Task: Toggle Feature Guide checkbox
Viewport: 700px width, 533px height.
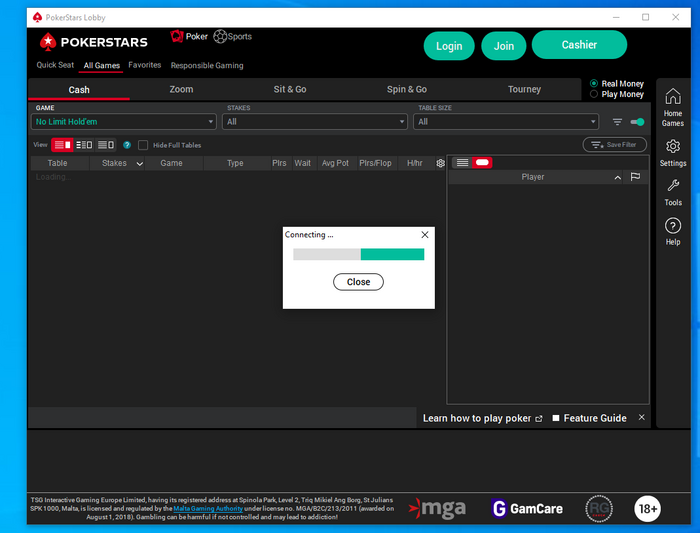Action: [x=556, y=418]
